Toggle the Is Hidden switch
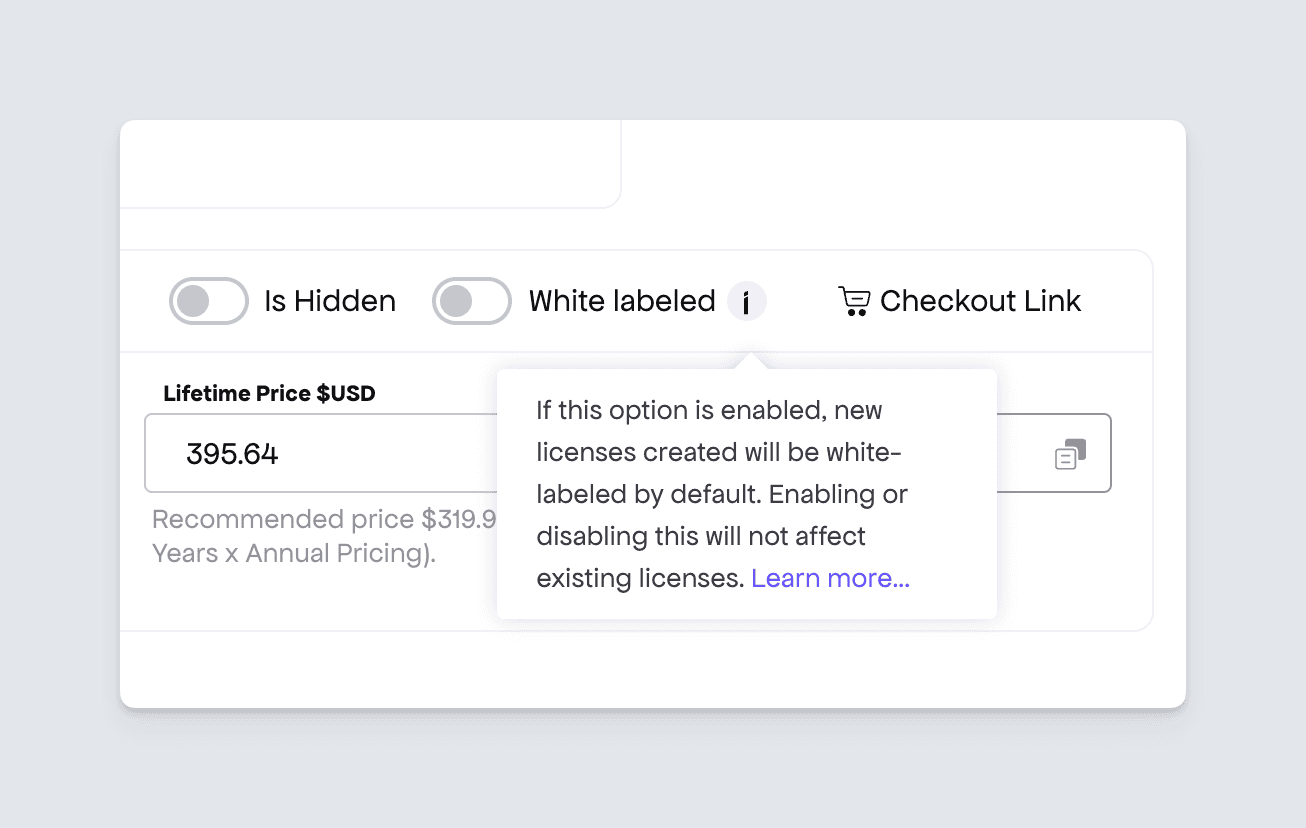Screen dimensions: 1306x828 point(209,301)
